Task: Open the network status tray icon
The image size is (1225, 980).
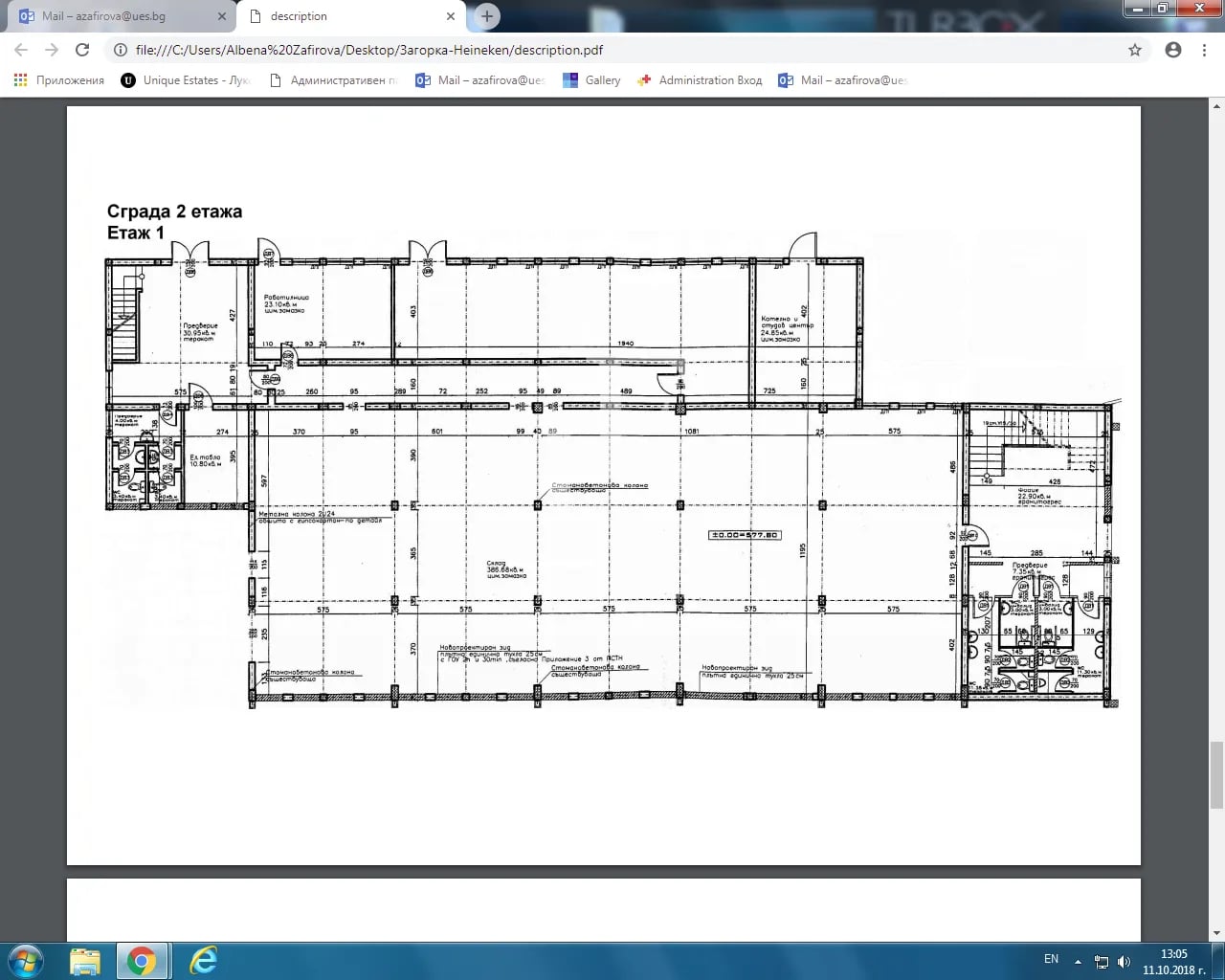Action: point(1102,961)
